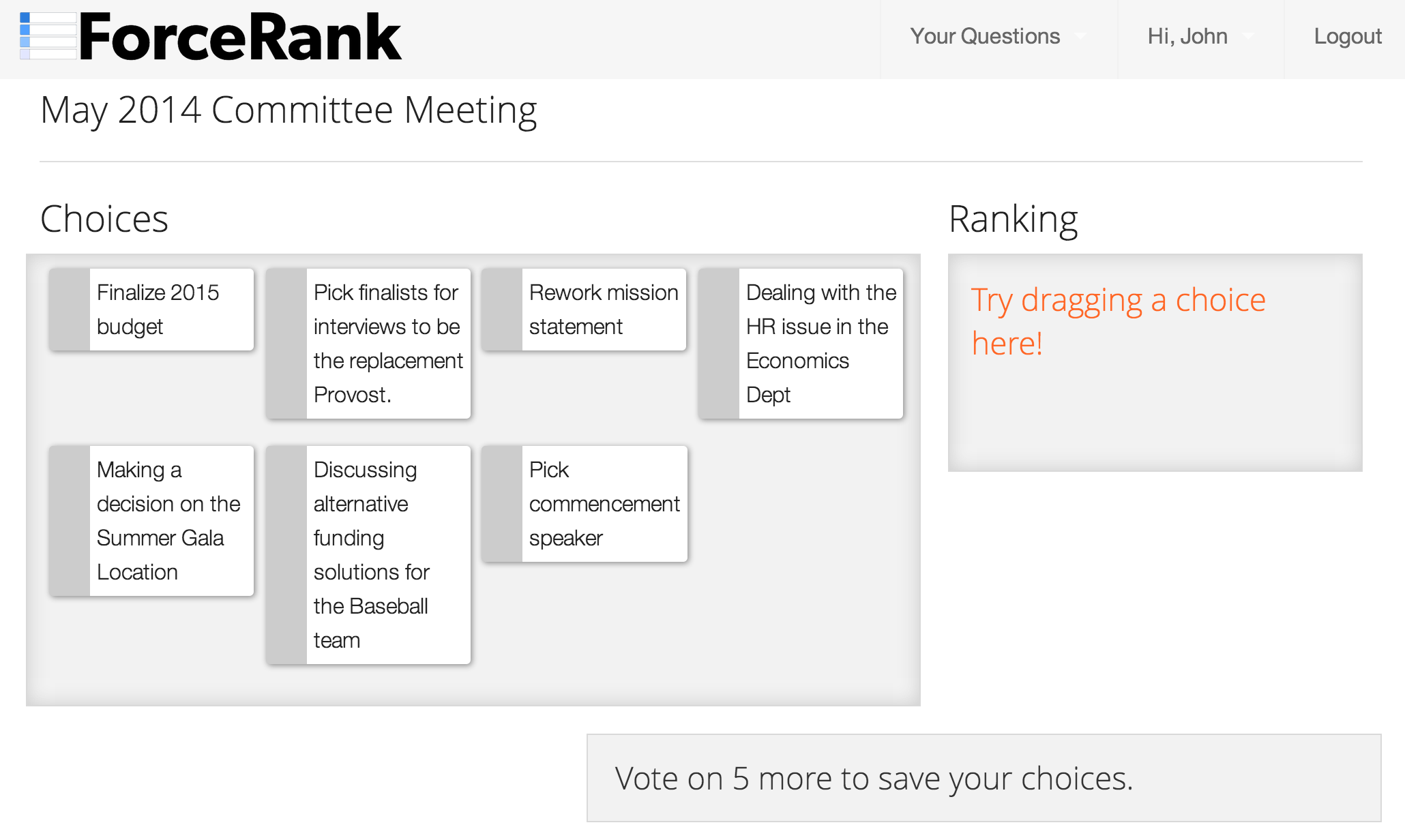Click the gray handle of Pick commencement speaker
This screenshot has width=1405, height=840.
502,504
